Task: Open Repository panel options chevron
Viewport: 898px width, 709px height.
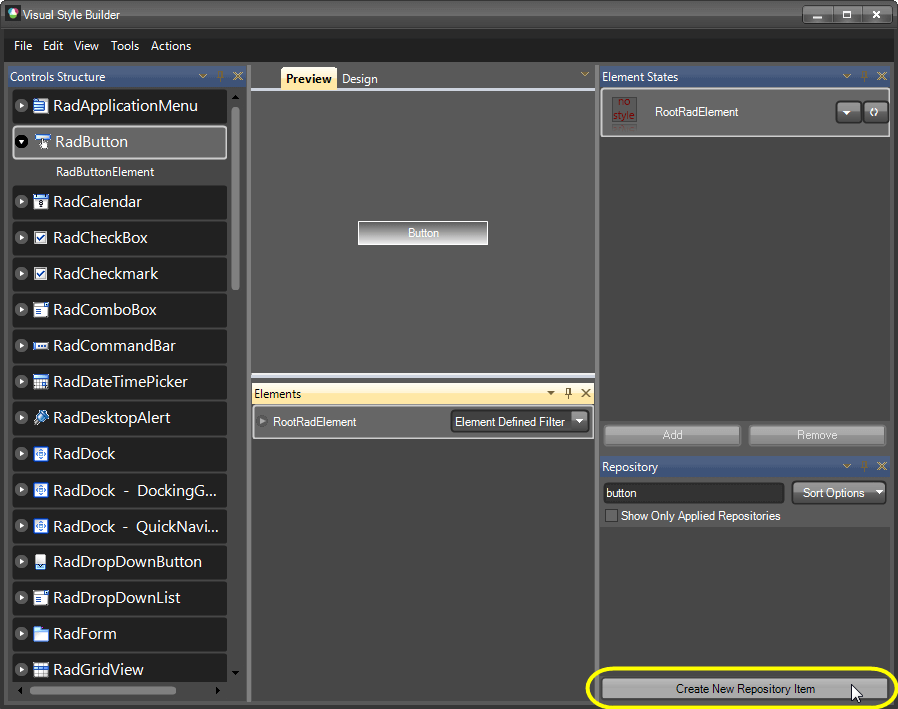Action: tap(847, 466)
